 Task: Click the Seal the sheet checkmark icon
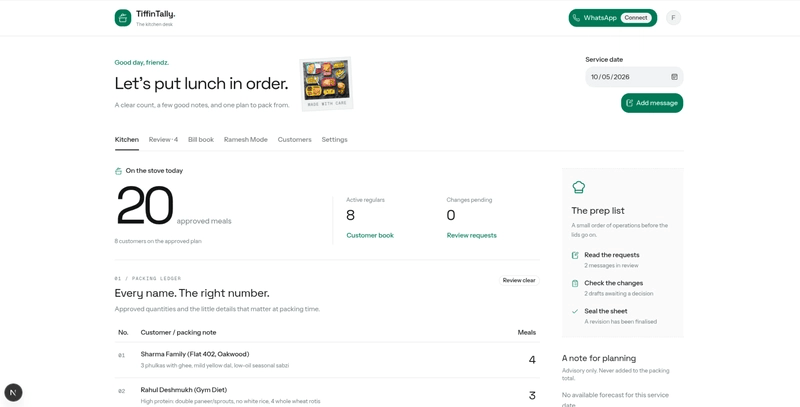[575, 311]
